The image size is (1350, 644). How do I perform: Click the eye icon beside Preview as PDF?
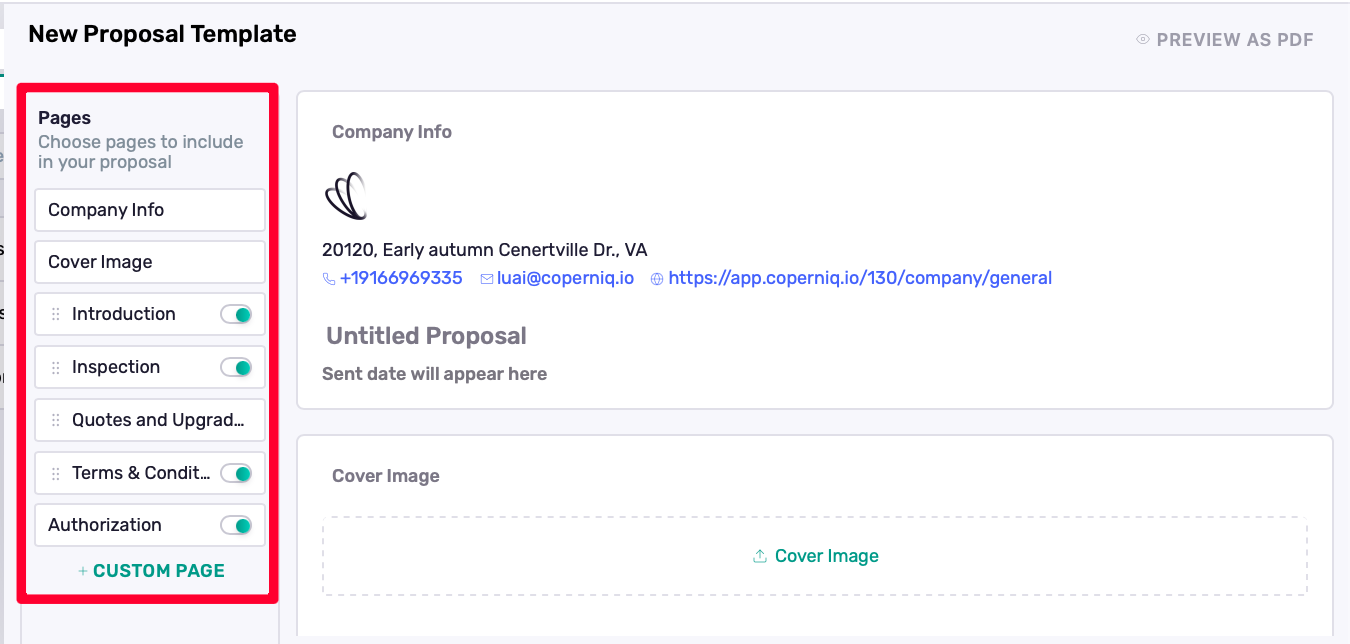1143,40
